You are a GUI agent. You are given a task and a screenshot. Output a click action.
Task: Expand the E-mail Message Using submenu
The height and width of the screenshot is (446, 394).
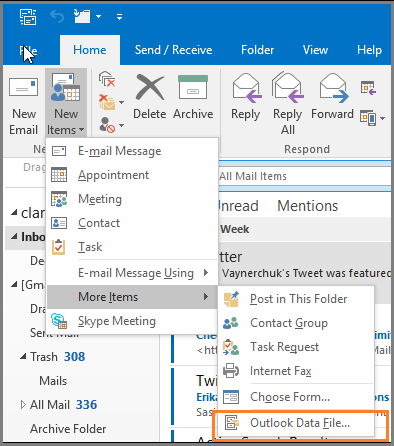[x=132, y=273]
